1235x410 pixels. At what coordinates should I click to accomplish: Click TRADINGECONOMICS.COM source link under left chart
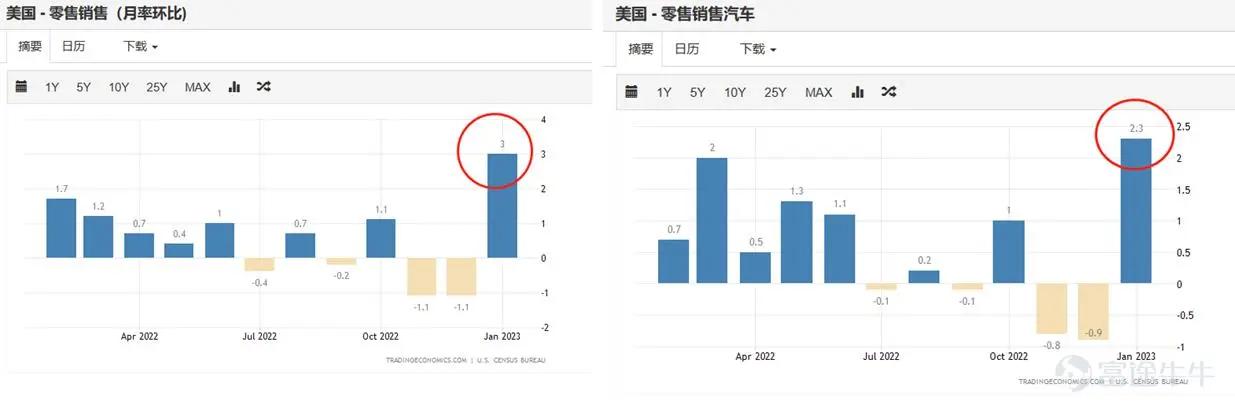point(426,360)
